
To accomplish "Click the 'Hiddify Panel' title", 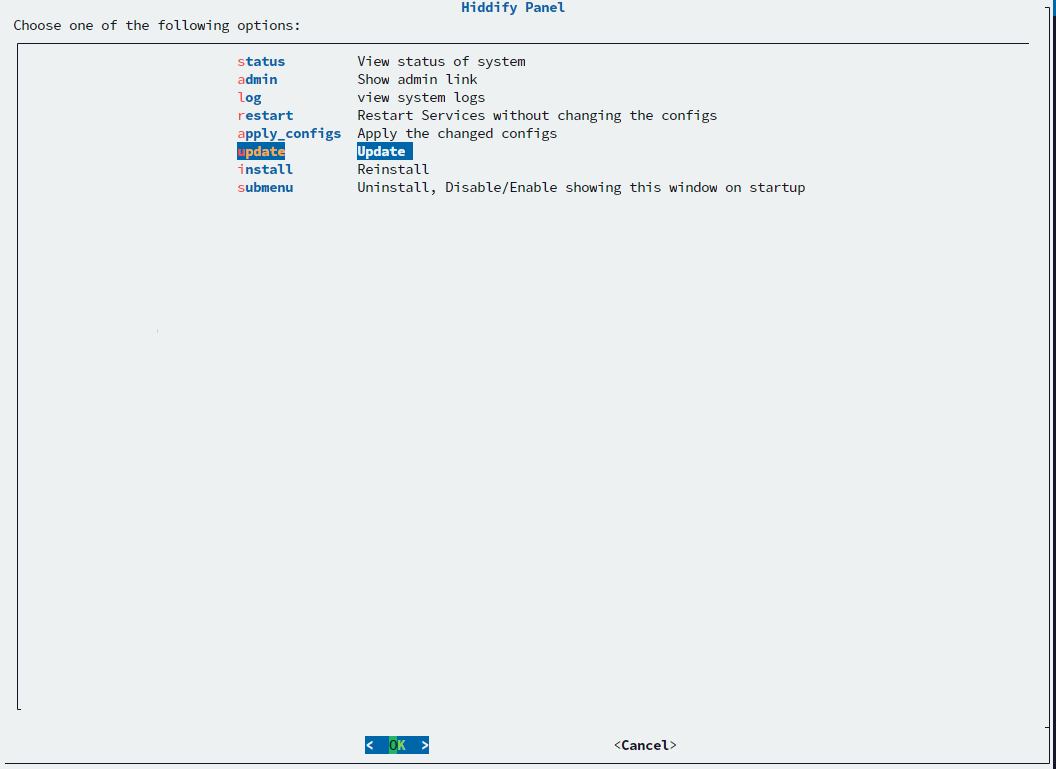I will point(513,8).
